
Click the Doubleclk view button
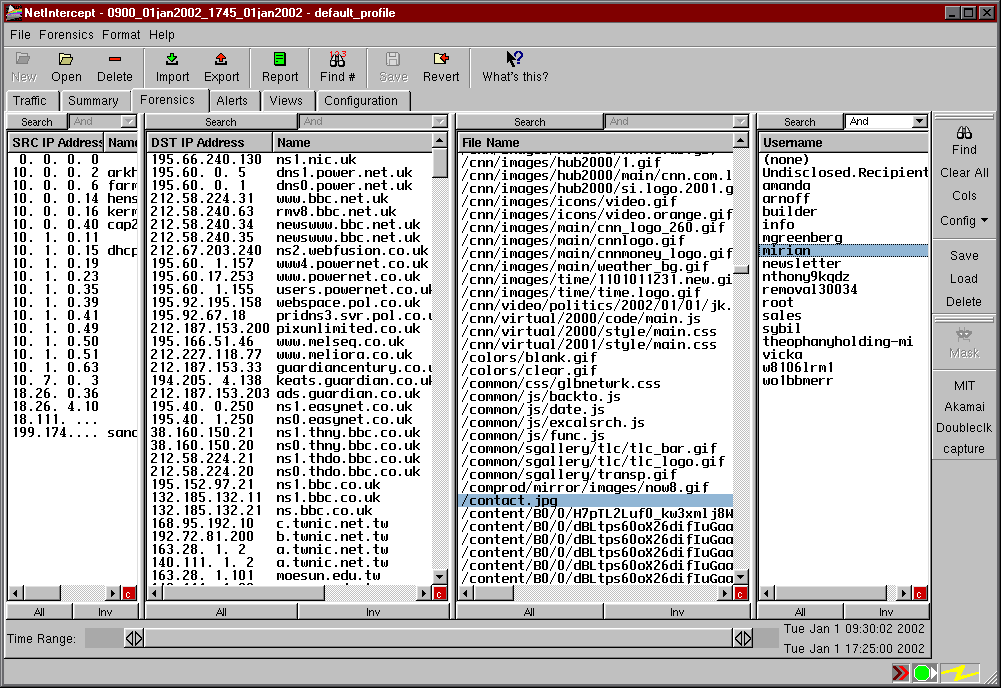coord(964,428)
